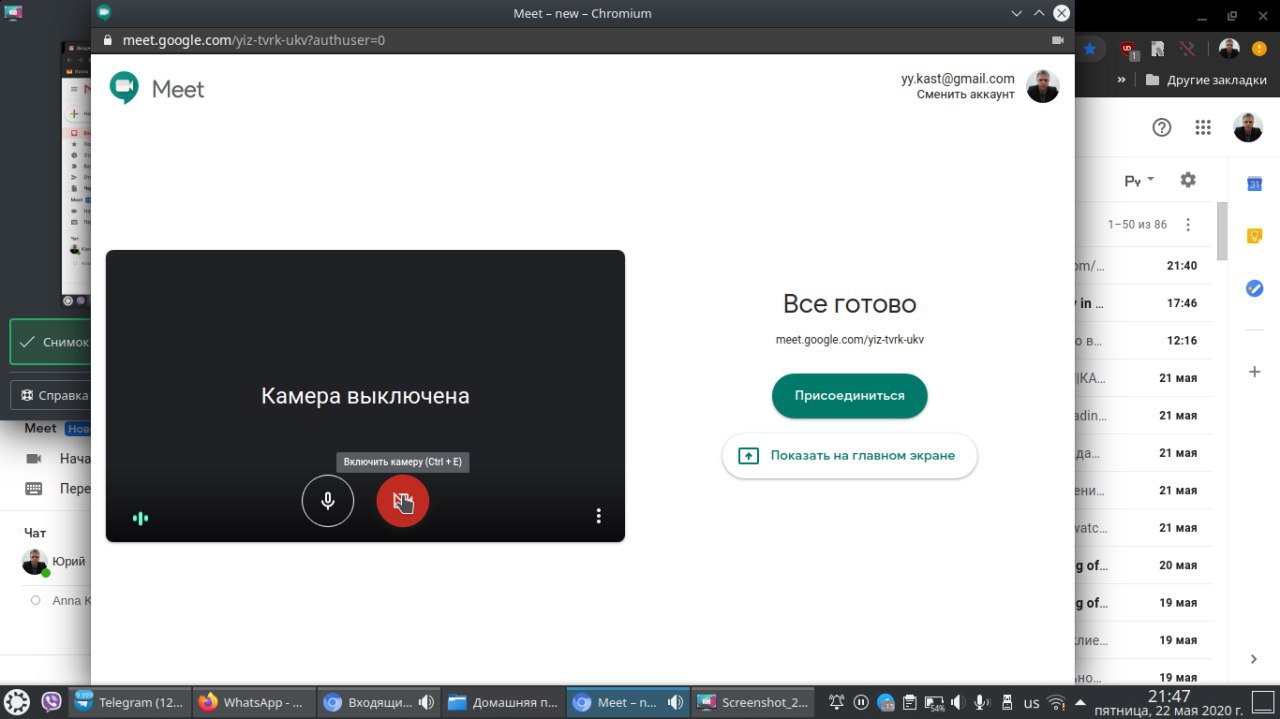Click the meeting link meet.google.com/yiz-tvrk-ukv

(x=850, y=340)
